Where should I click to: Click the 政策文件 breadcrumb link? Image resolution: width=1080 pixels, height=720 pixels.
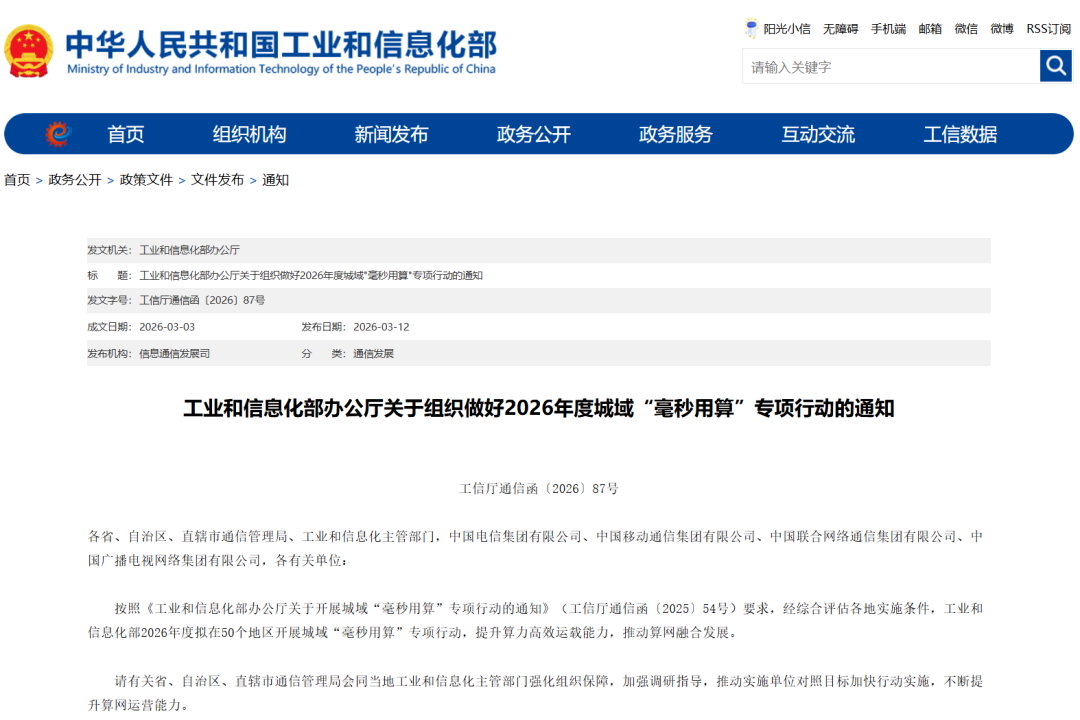(146, 180)
